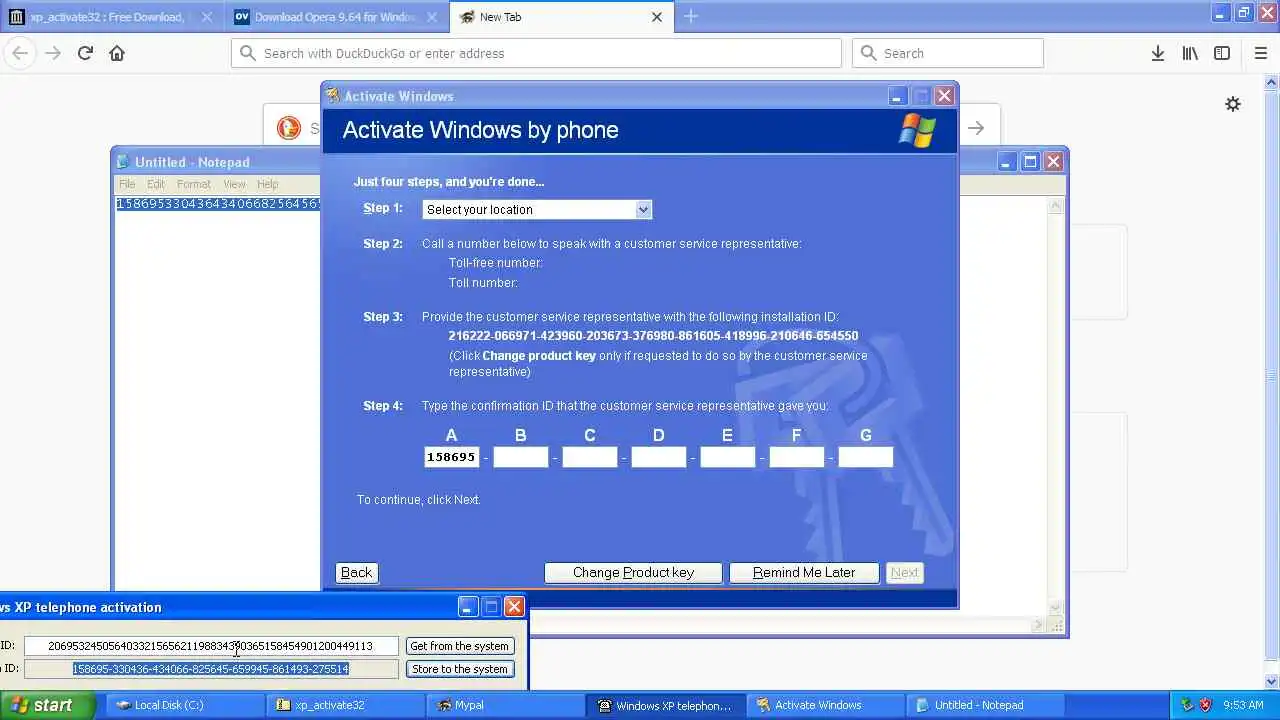
Task: Click Get from the system button
Action: point(460,646)
